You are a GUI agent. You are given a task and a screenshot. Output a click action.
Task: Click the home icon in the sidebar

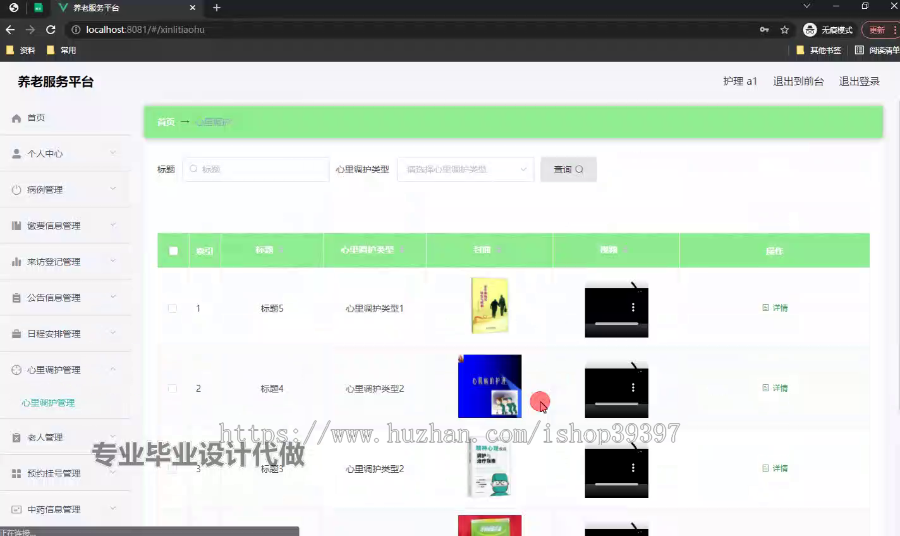click(x=16, y=118)
